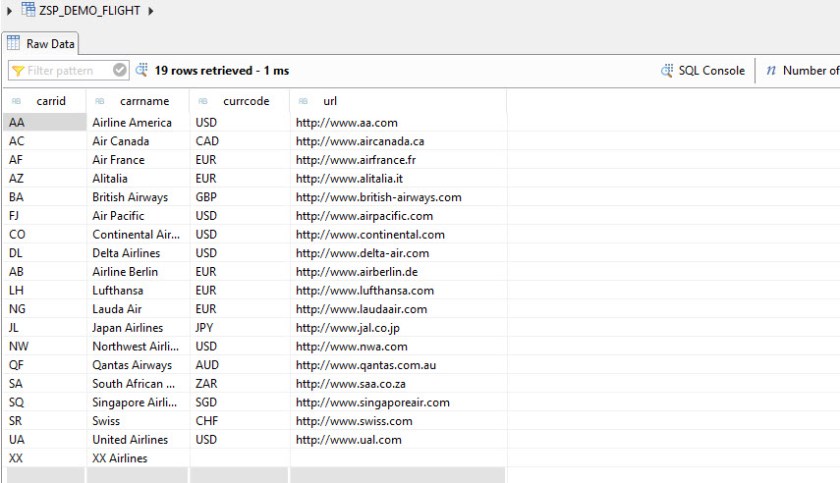Select the British Airways cell
This screenshot has width=840, height=483.
(138, 197)
